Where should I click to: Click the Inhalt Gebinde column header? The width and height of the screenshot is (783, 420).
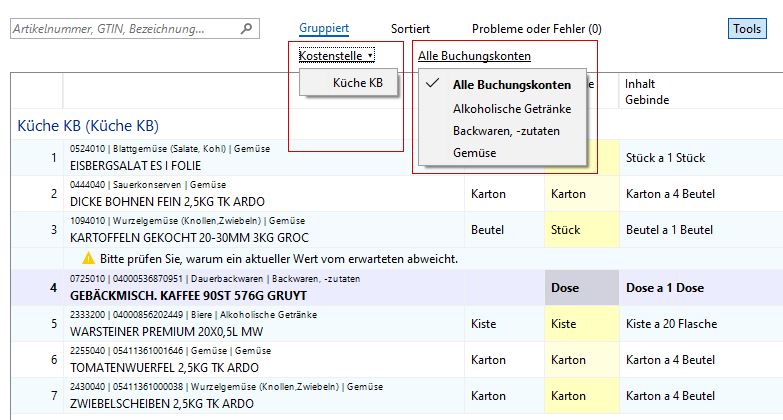(x=648, y=91)
